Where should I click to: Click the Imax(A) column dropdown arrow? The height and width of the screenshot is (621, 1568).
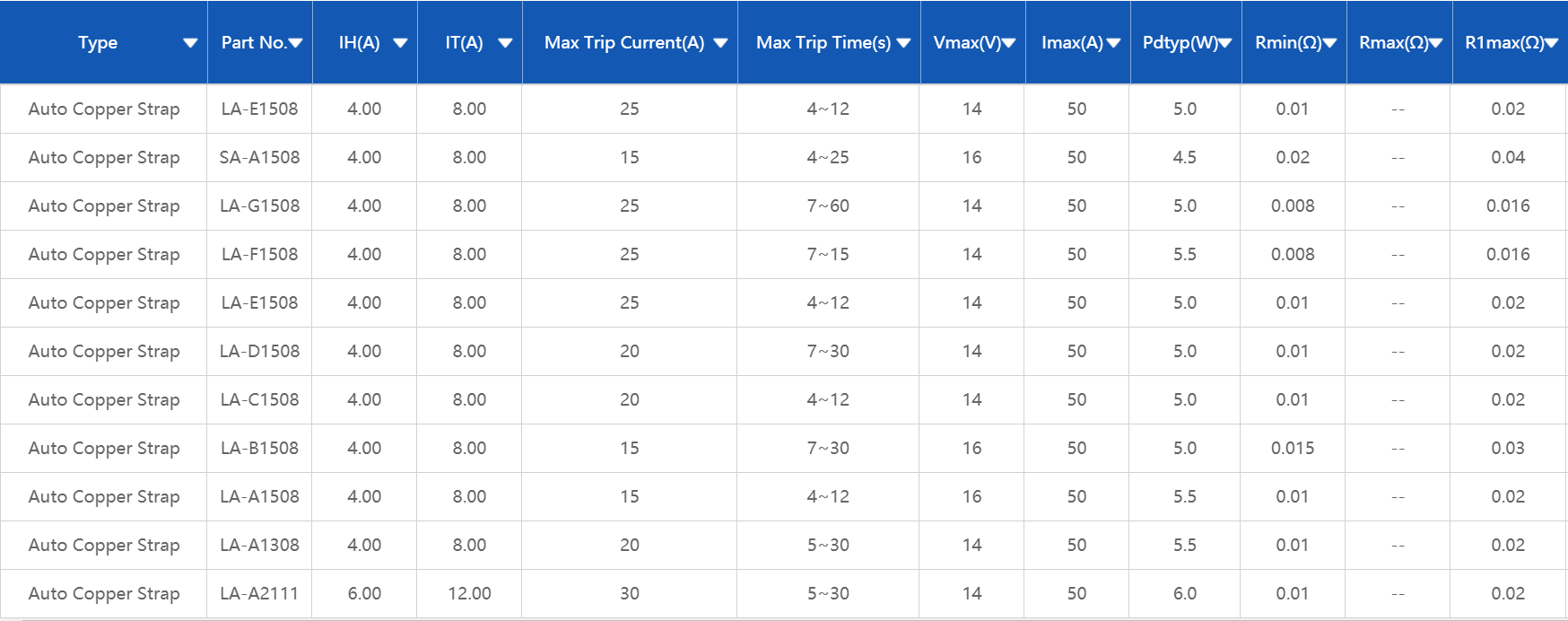pyautogui.click(x=1113, y=43)
